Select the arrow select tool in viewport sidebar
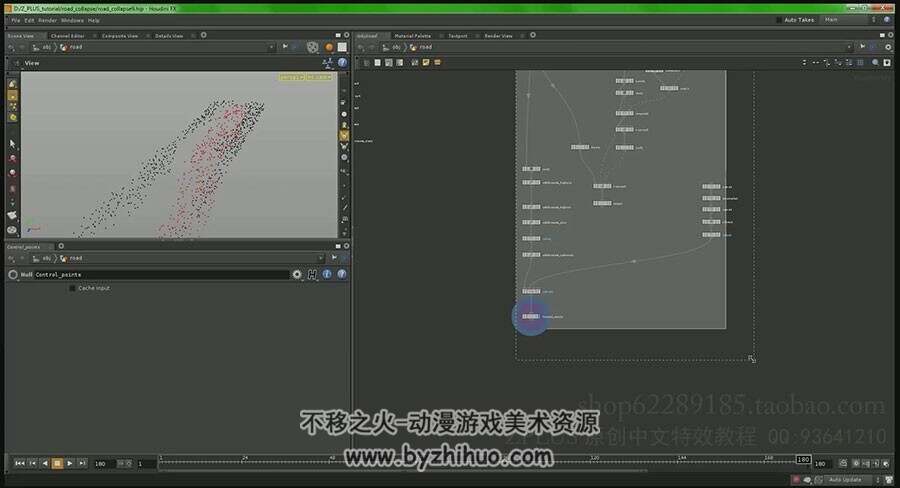Viewport: 900px width, 488px height. click(12, 143)
